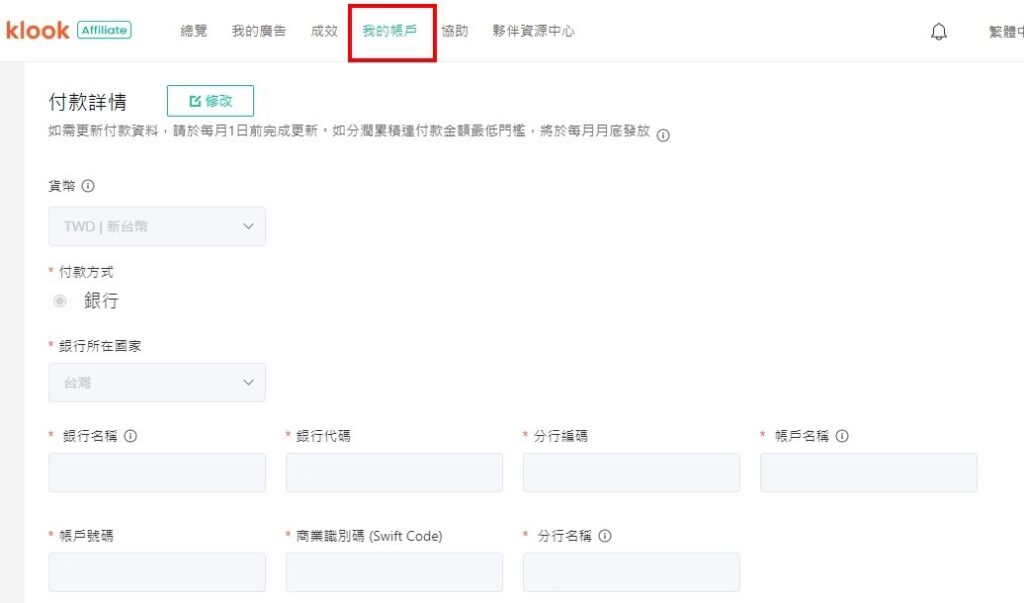1024x603 pixels.
Task: Expand the 台灣 bank country dropdown
Action: pos(157,382)
